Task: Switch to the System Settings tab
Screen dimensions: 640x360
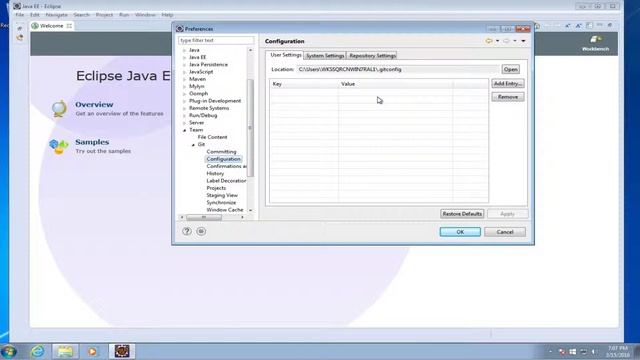Action: coord(325,56)
